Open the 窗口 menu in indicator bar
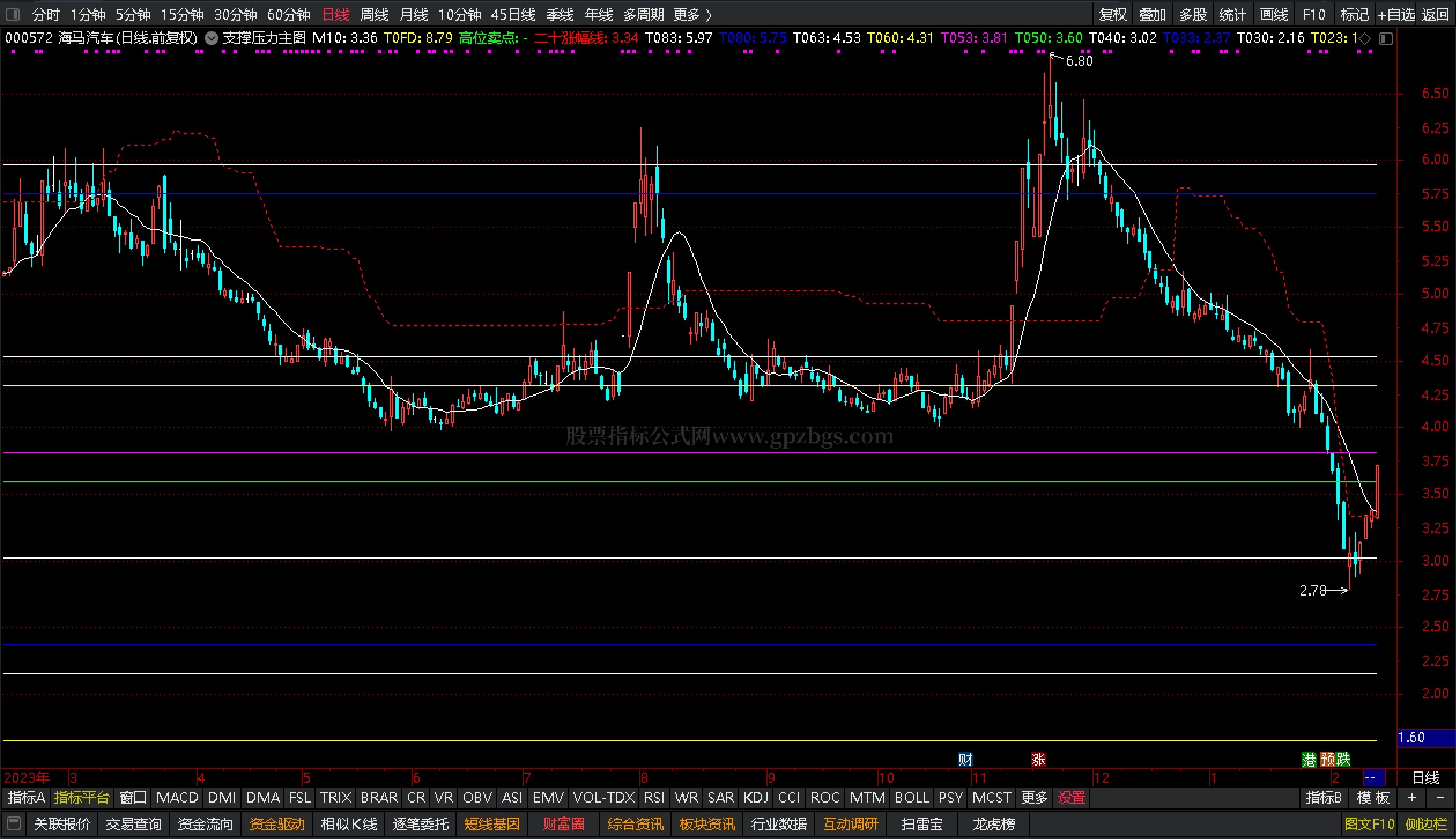The width and height of the screenshot is (1456, 839). point(133,798)
